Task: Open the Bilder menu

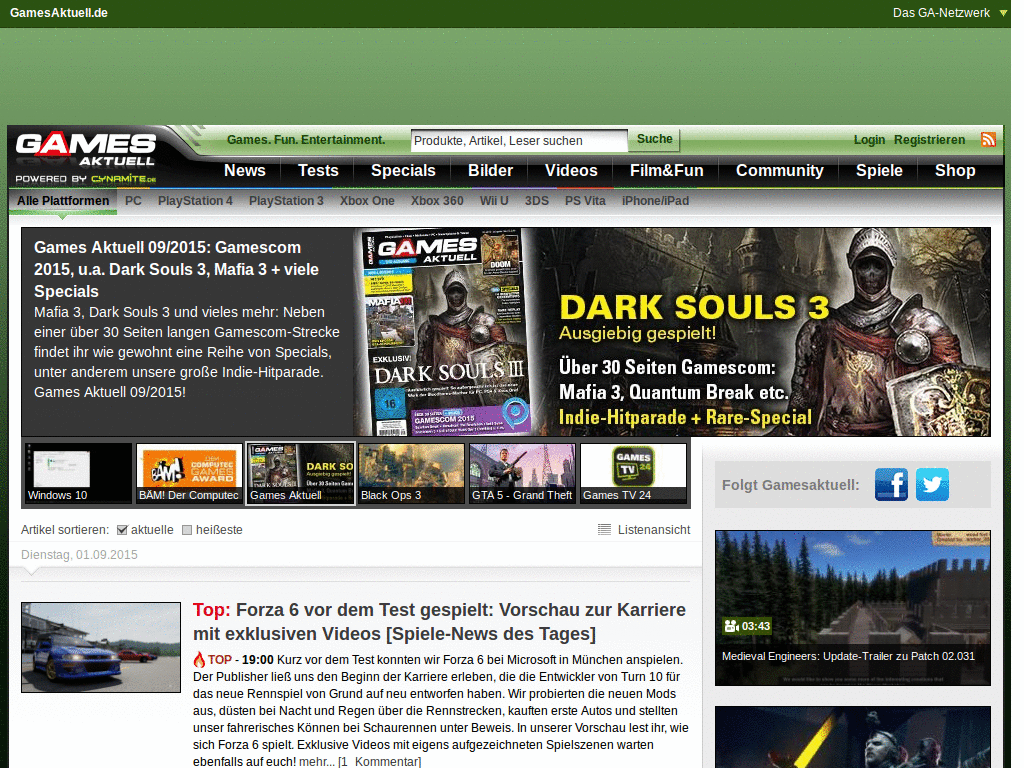Action: [x=490, y=170]
